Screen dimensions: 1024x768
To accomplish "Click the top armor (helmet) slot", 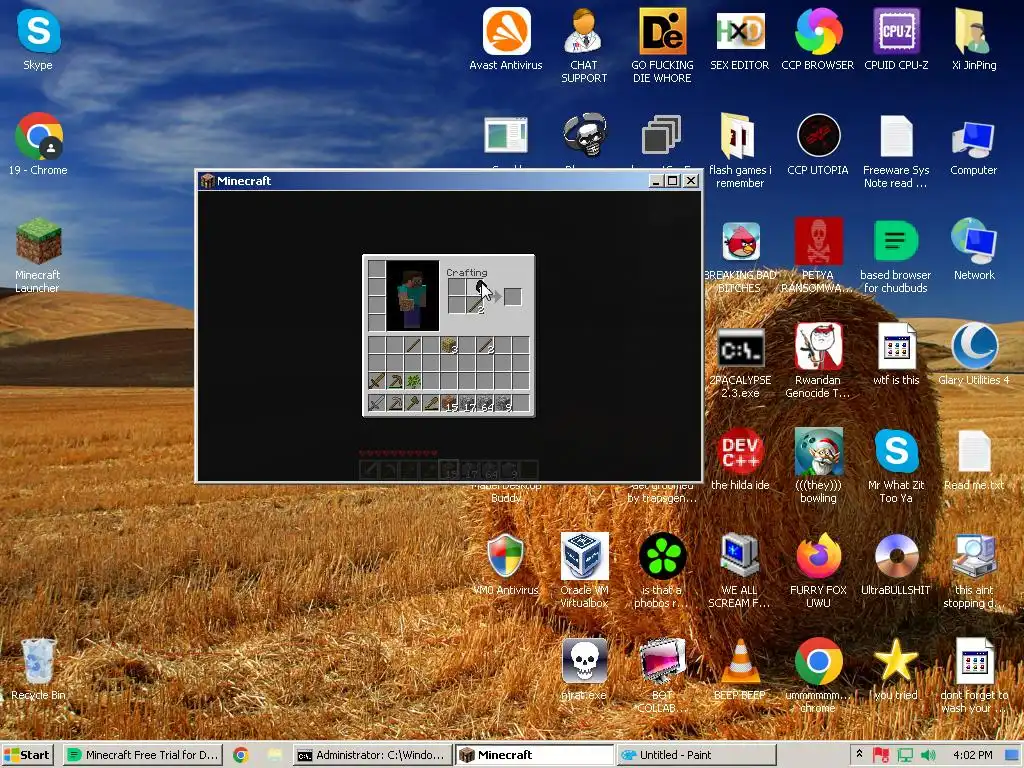I will [x=376, y=269].
